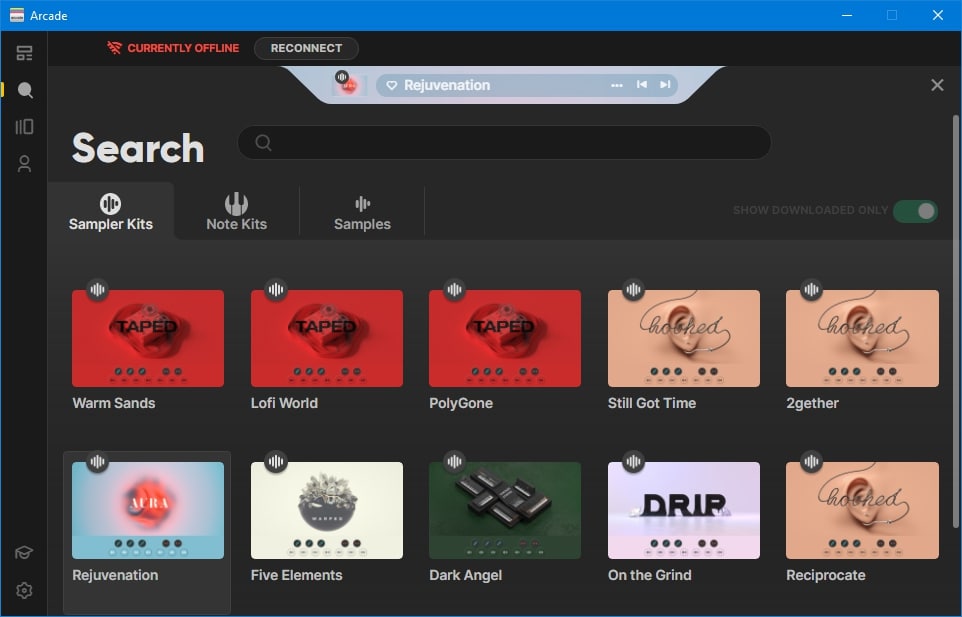Click the Currently Offline label
This screenshot has height=617, width=962.
tap(183, 48)
